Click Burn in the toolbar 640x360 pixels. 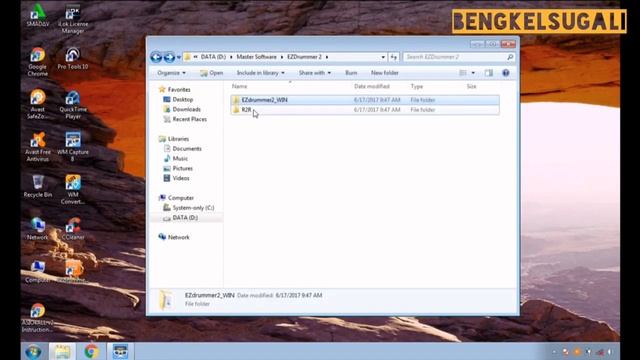tap(351, 73)
